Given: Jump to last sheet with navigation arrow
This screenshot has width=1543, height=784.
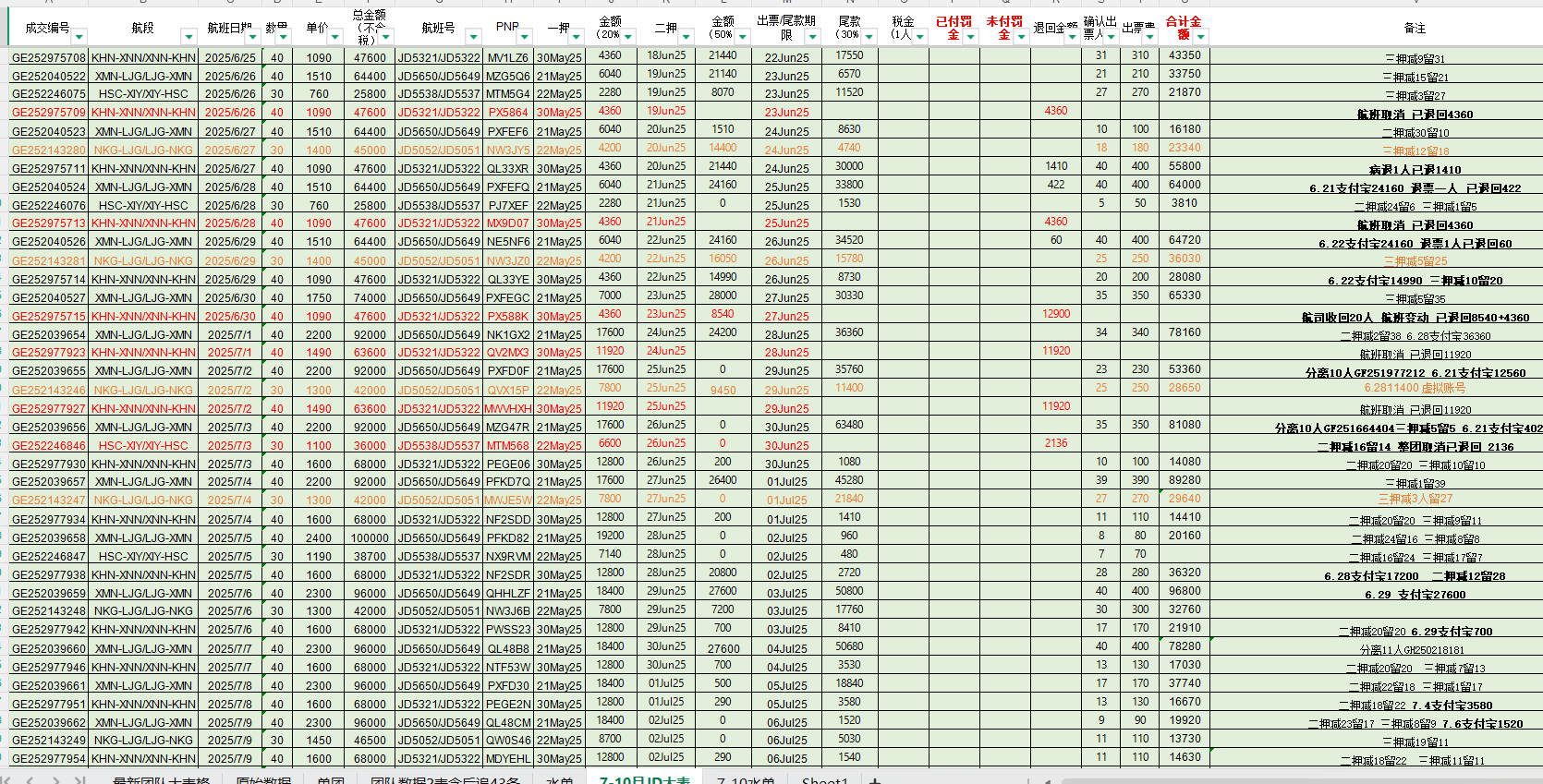Looking at the screenshot, I should coord(79,780).
